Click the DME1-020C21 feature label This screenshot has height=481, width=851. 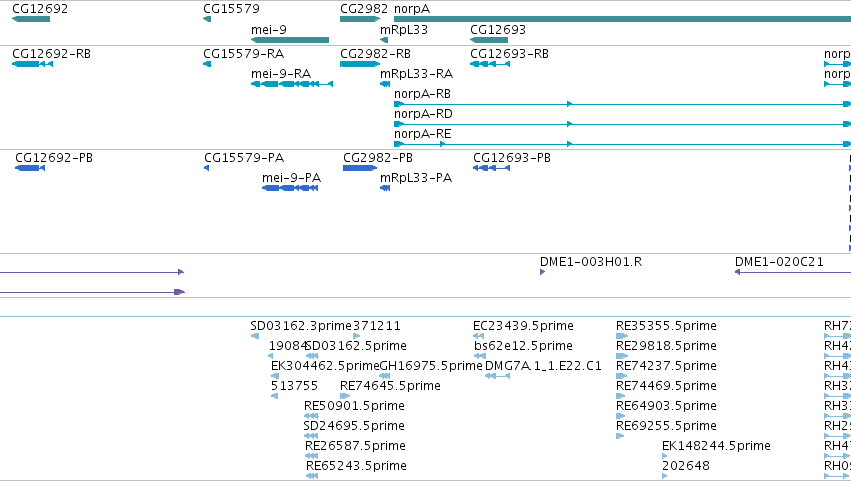tap(779, 262)
